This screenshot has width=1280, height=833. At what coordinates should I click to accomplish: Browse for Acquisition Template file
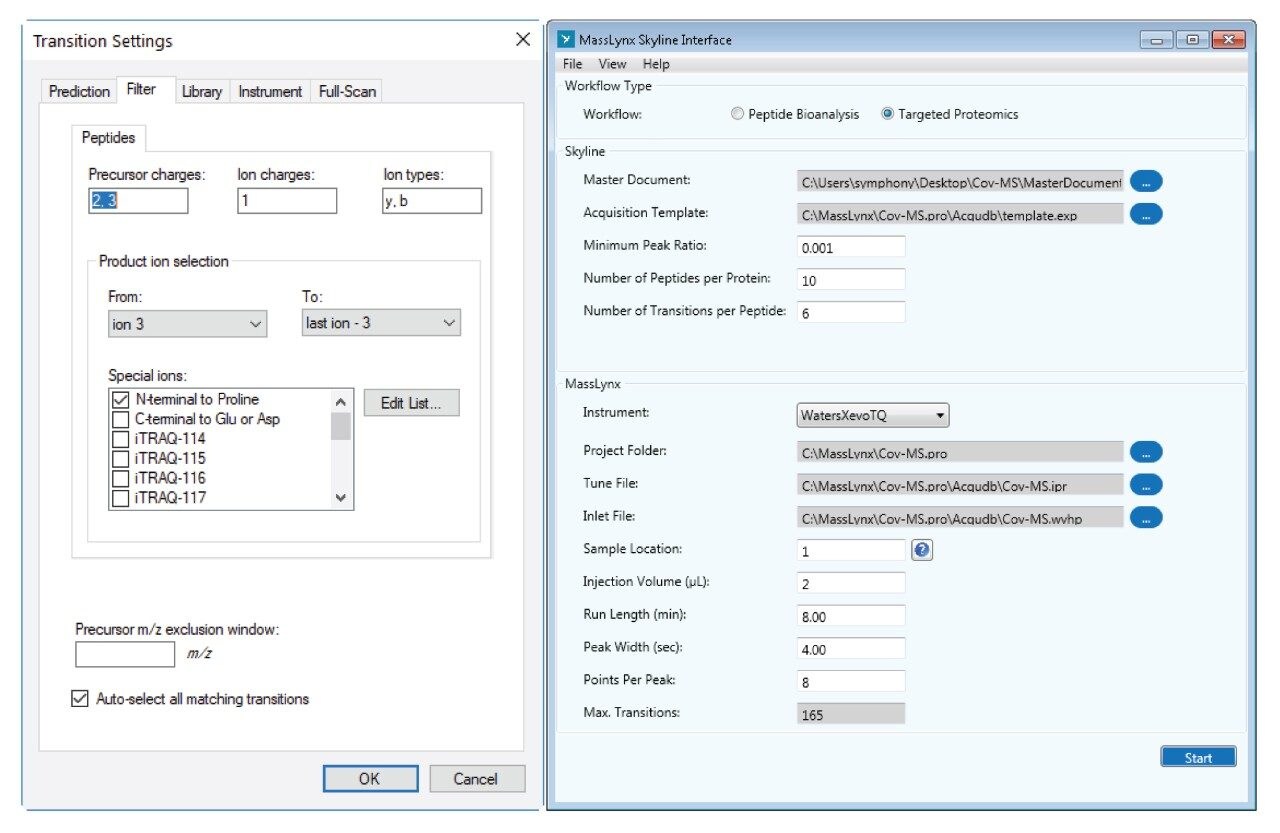click(x=1146, y=214)
